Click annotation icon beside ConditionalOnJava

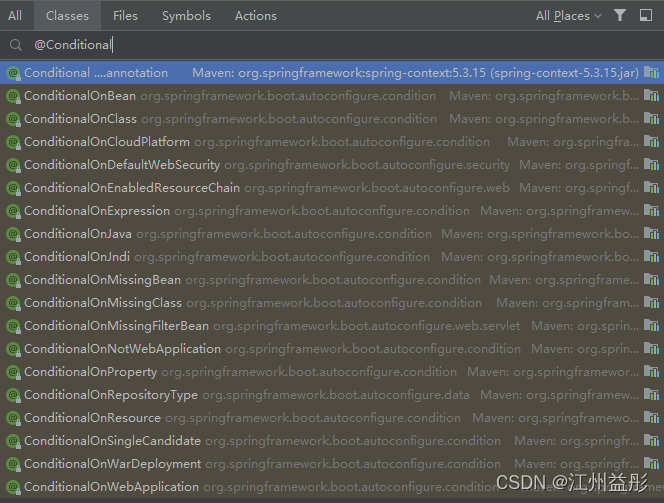click(x=14, y=234)
